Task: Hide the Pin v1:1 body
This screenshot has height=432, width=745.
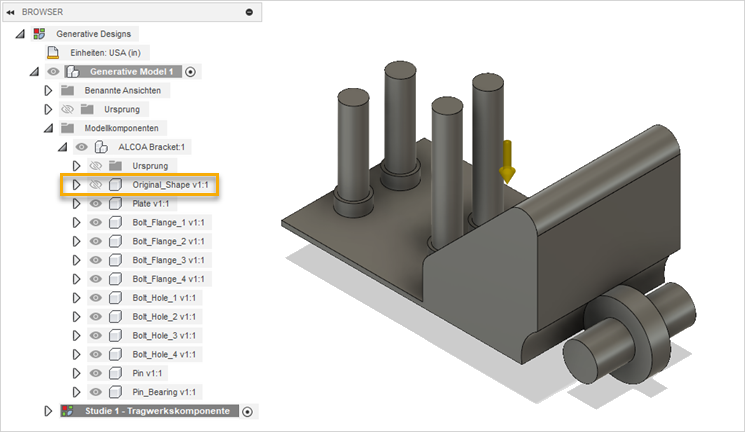Action: coord(96,373)
